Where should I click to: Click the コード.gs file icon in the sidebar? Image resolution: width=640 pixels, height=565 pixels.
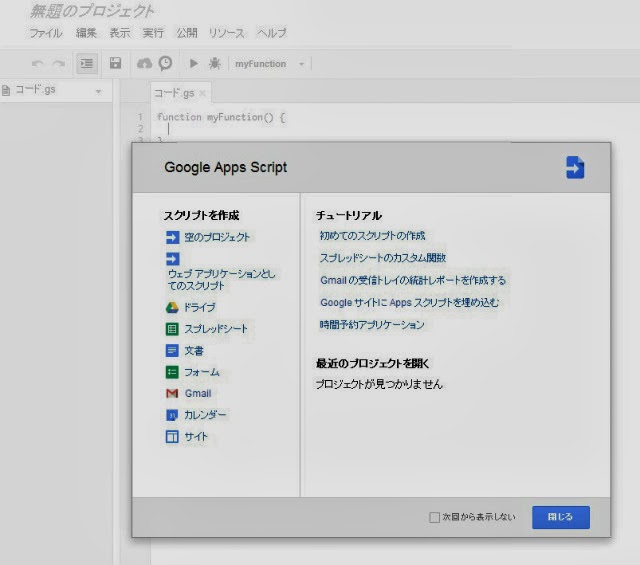[x=6, y=90]
